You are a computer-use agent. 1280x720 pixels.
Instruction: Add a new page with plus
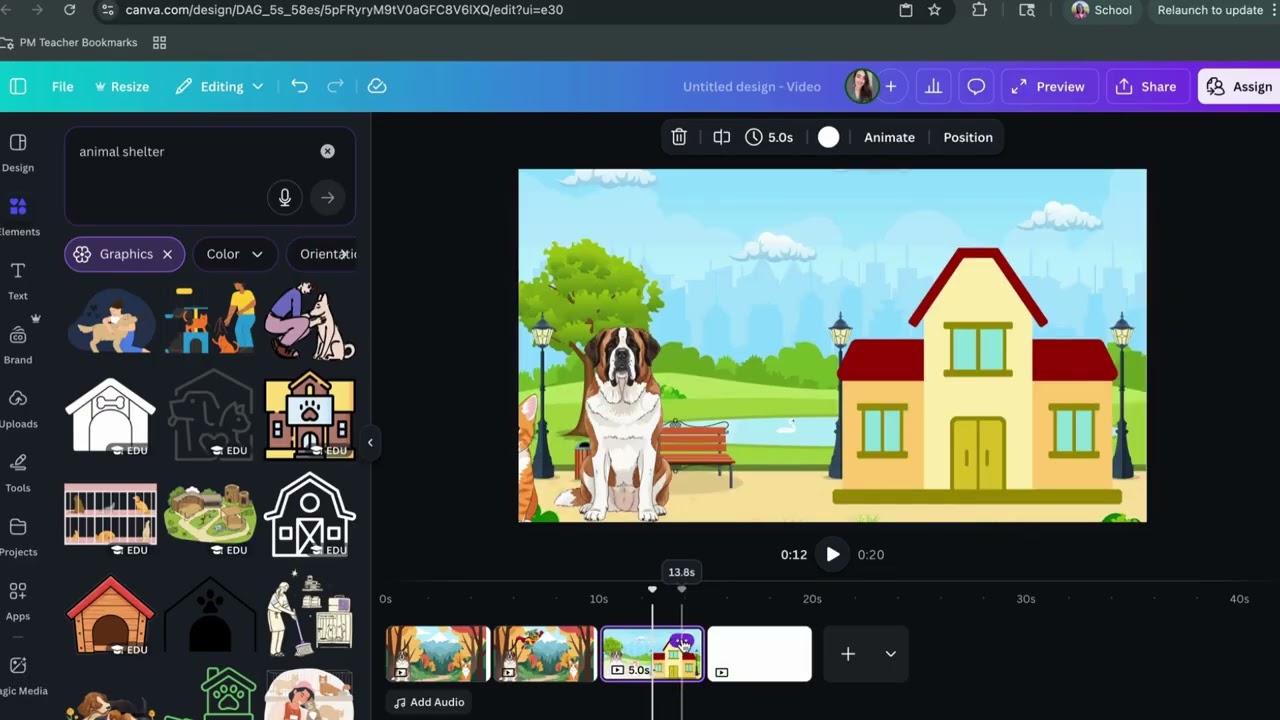[848, 654]
